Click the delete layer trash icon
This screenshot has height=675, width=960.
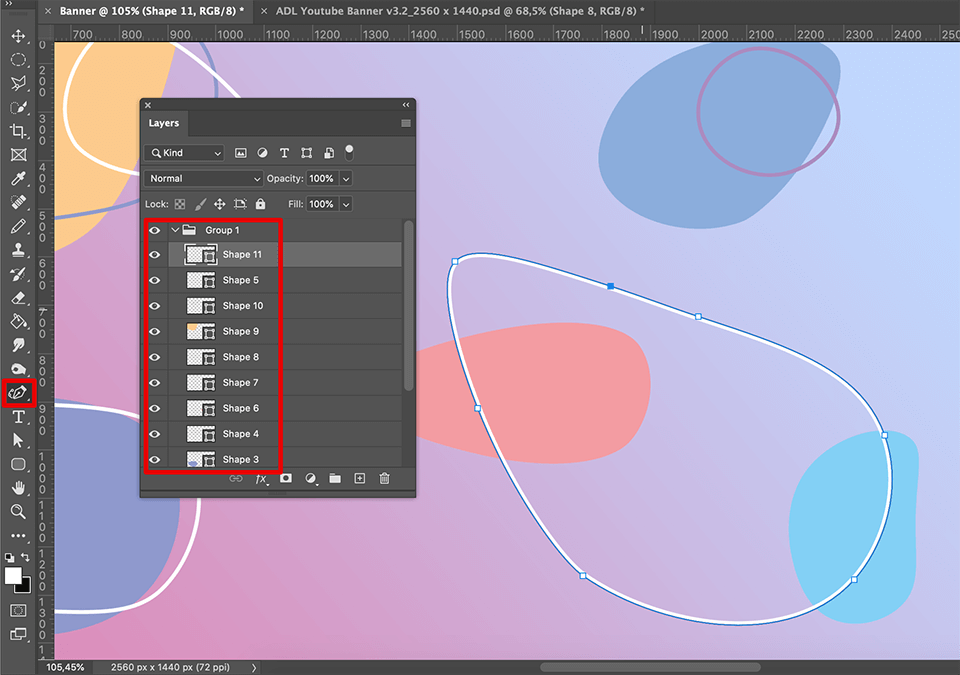384,479
